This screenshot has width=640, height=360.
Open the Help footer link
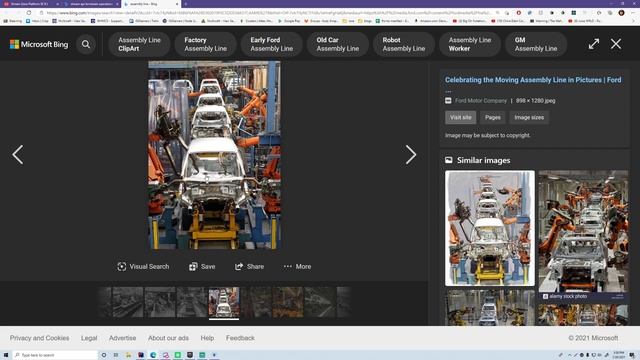(x=207, y=338)
